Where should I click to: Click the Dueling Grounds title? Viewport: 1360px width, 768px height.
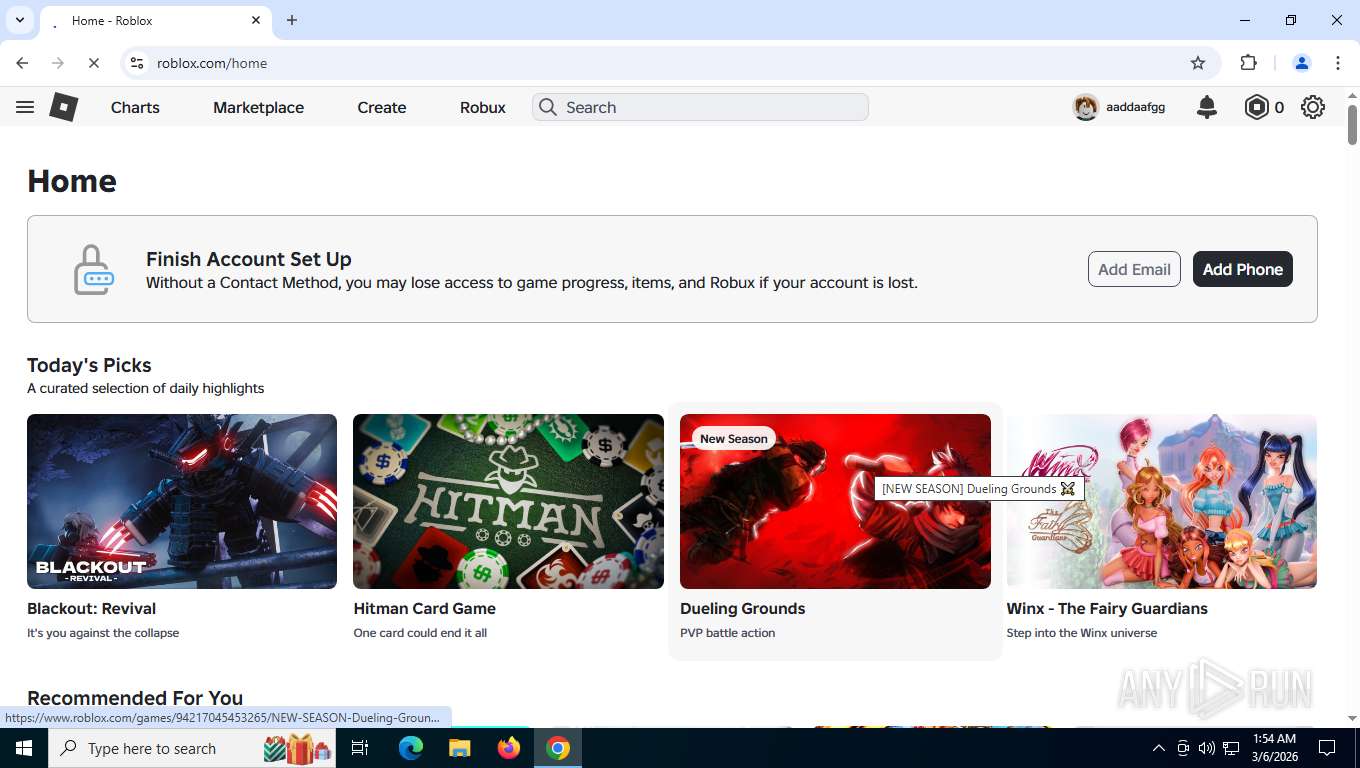(742, 608)
